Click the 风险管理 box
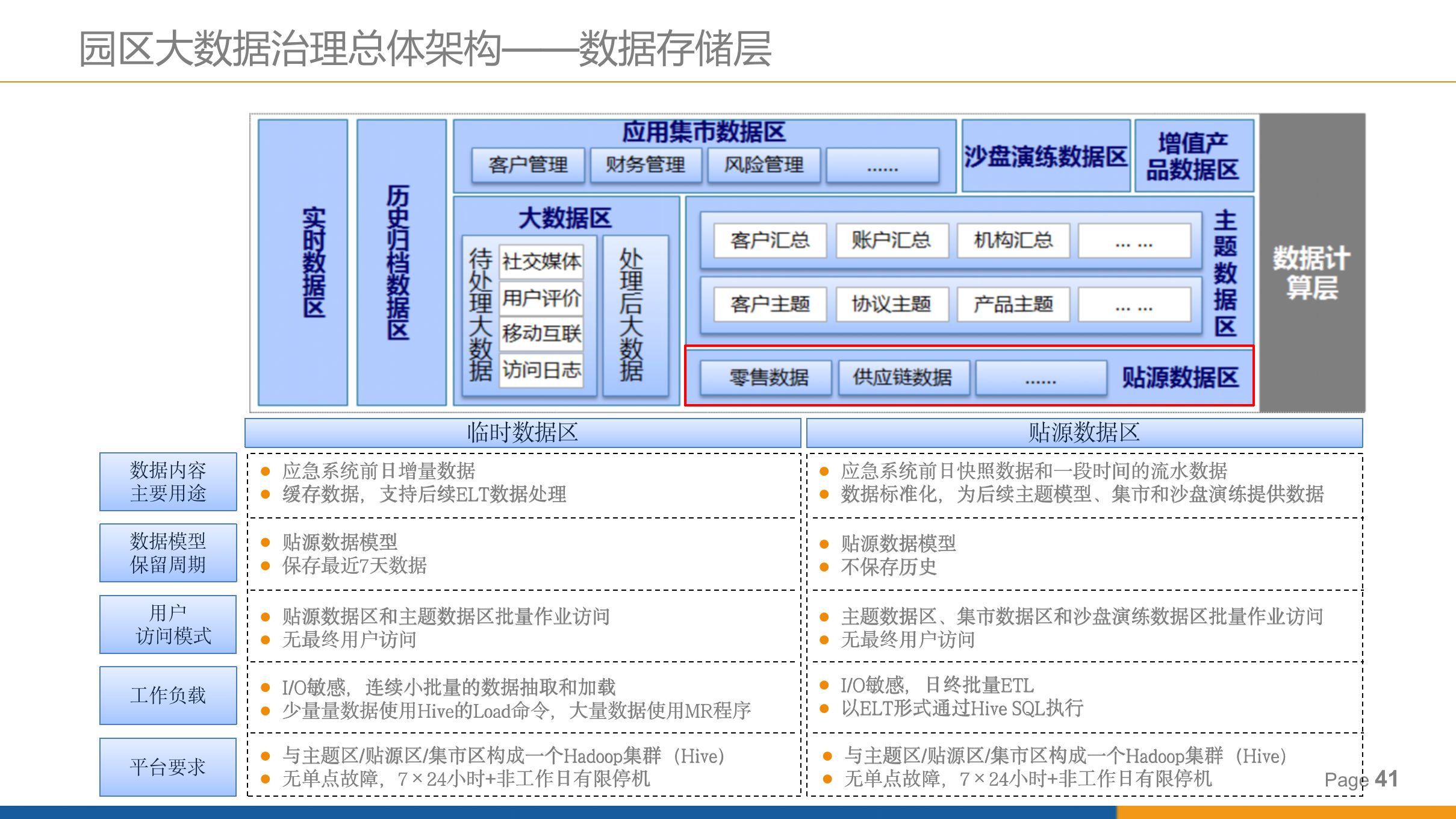This screenshot has height=819, width=1456. click(x=764, y=164)
